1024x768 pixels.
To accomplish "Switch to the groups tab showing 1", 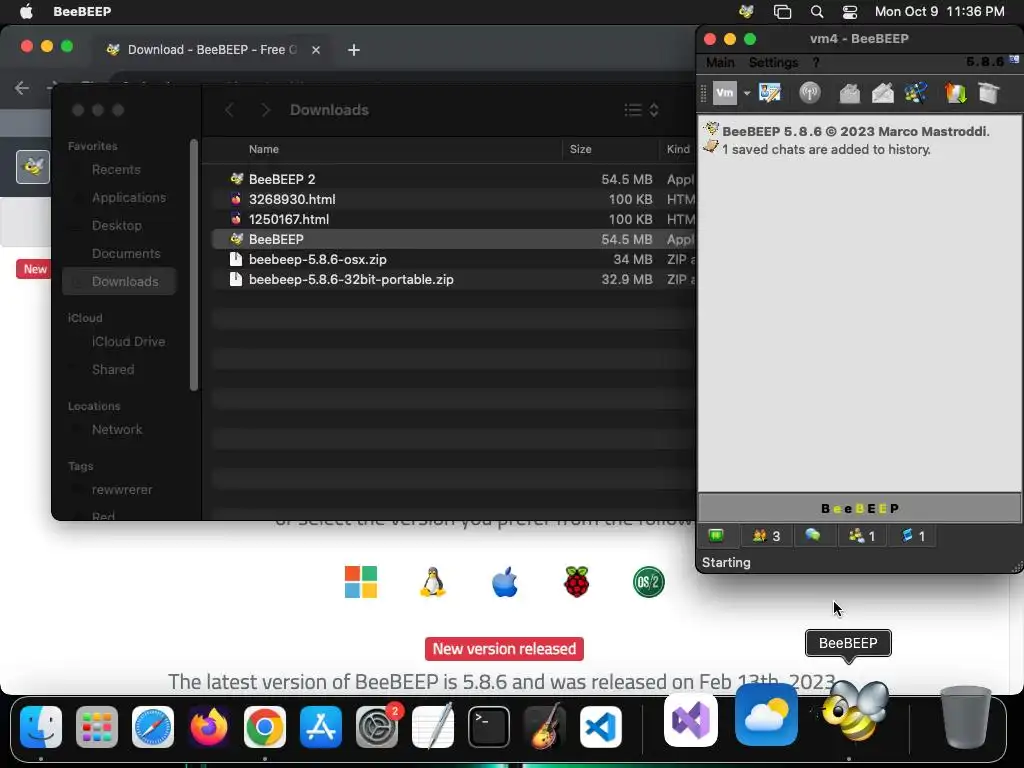I will 862,536.
